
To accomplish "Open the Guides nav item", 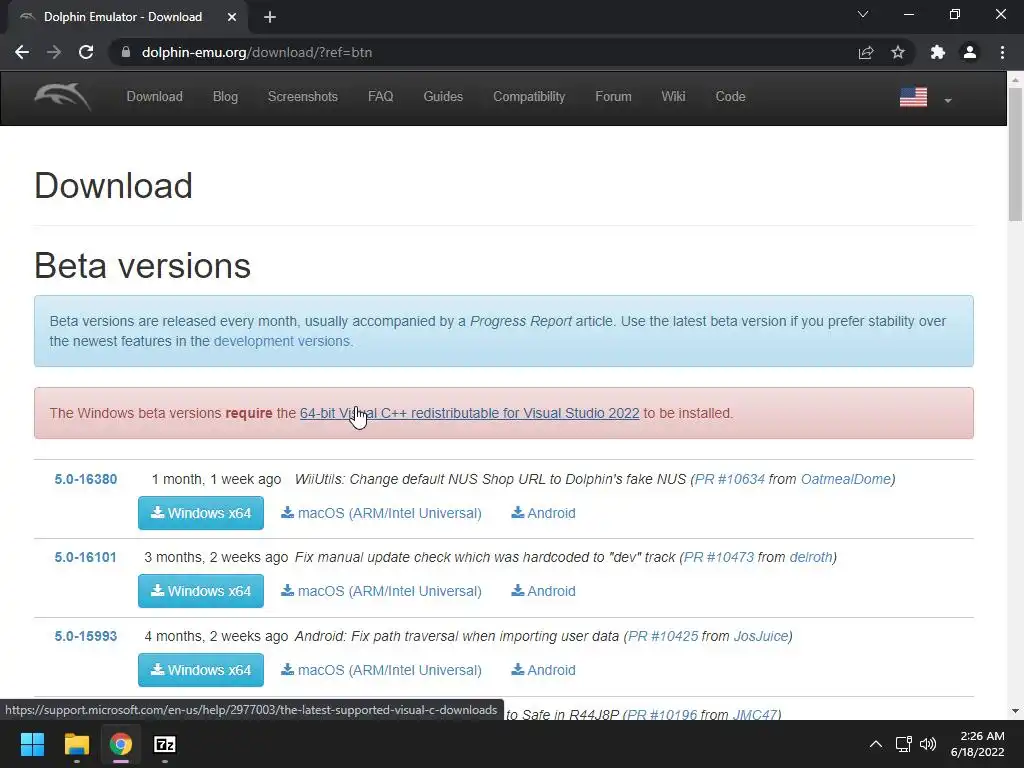I will [x=443, y=97].
